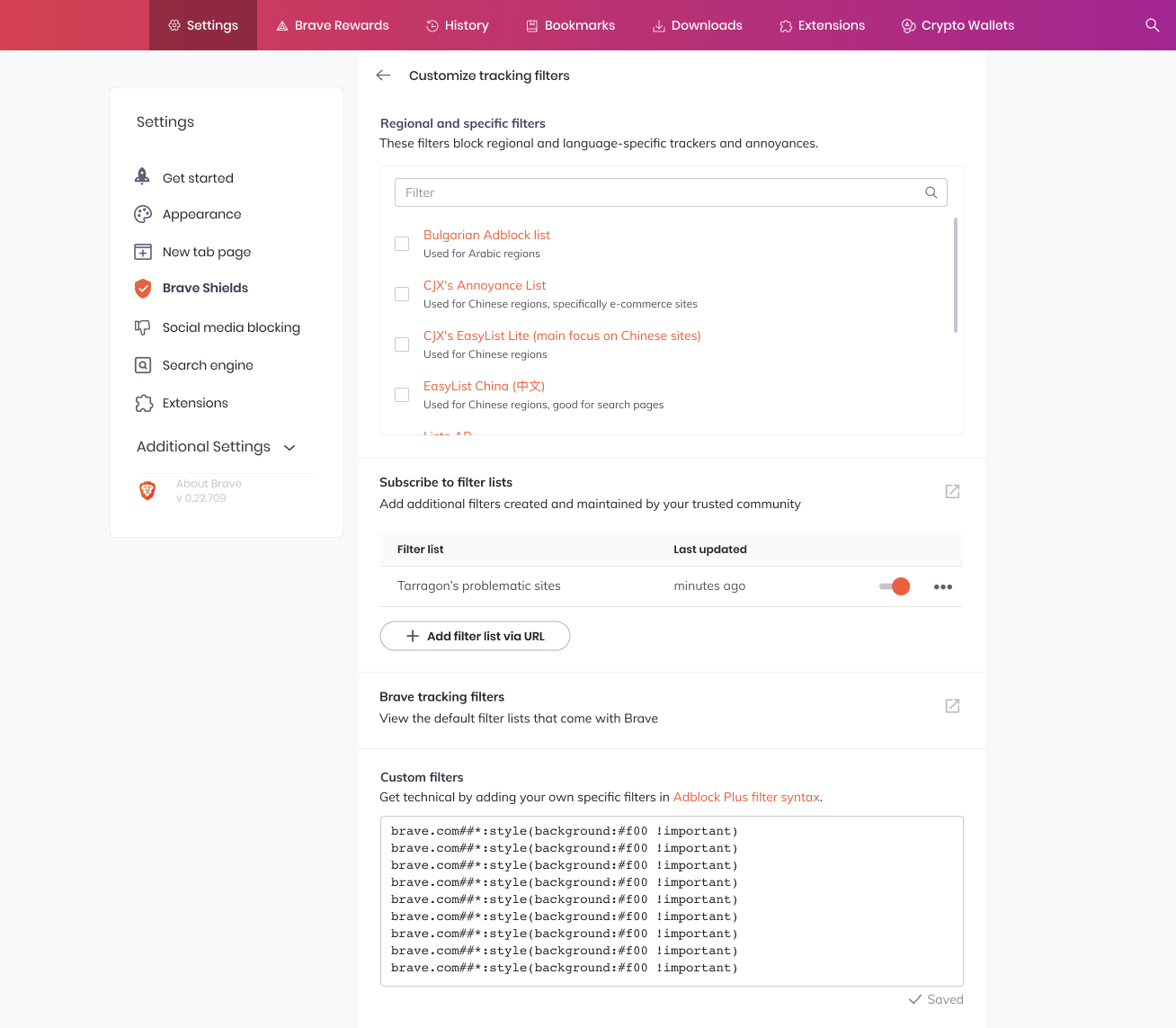Click the 'Filter list' column header

tap(420, 550)
